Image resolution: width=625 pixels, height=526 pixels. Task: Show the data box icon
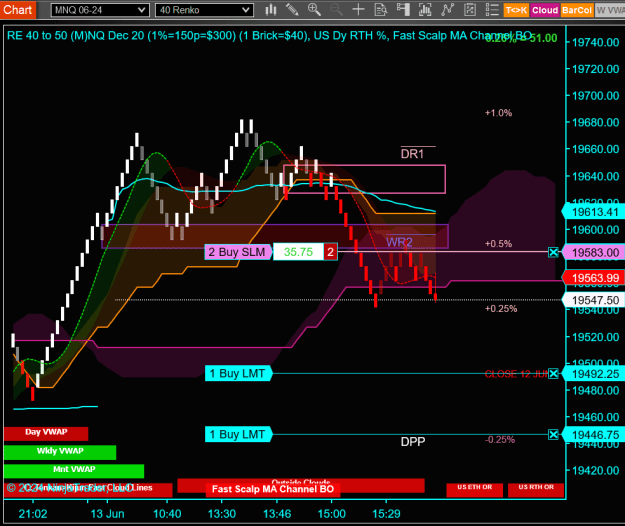[x=381, y=10]
